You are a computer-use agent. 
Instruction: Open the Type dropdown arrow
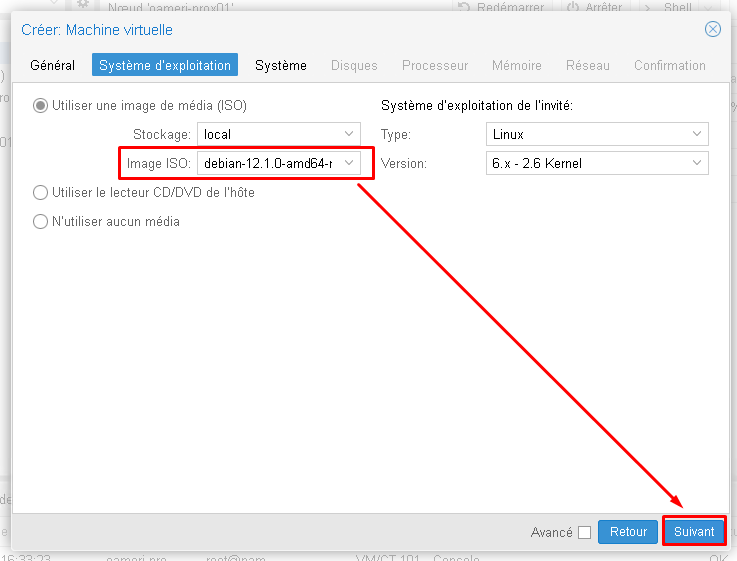(697, 134)
